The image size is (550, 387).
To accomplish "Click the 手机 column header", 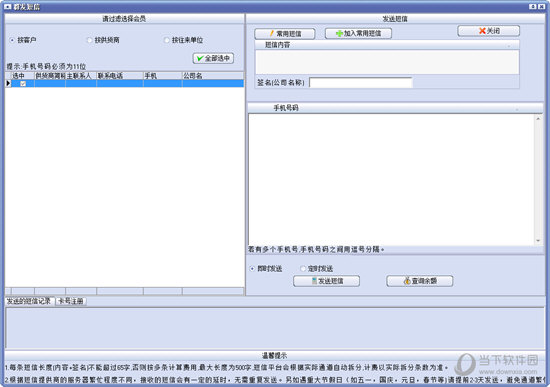I will pyautogui.click(x=163, y=76).
